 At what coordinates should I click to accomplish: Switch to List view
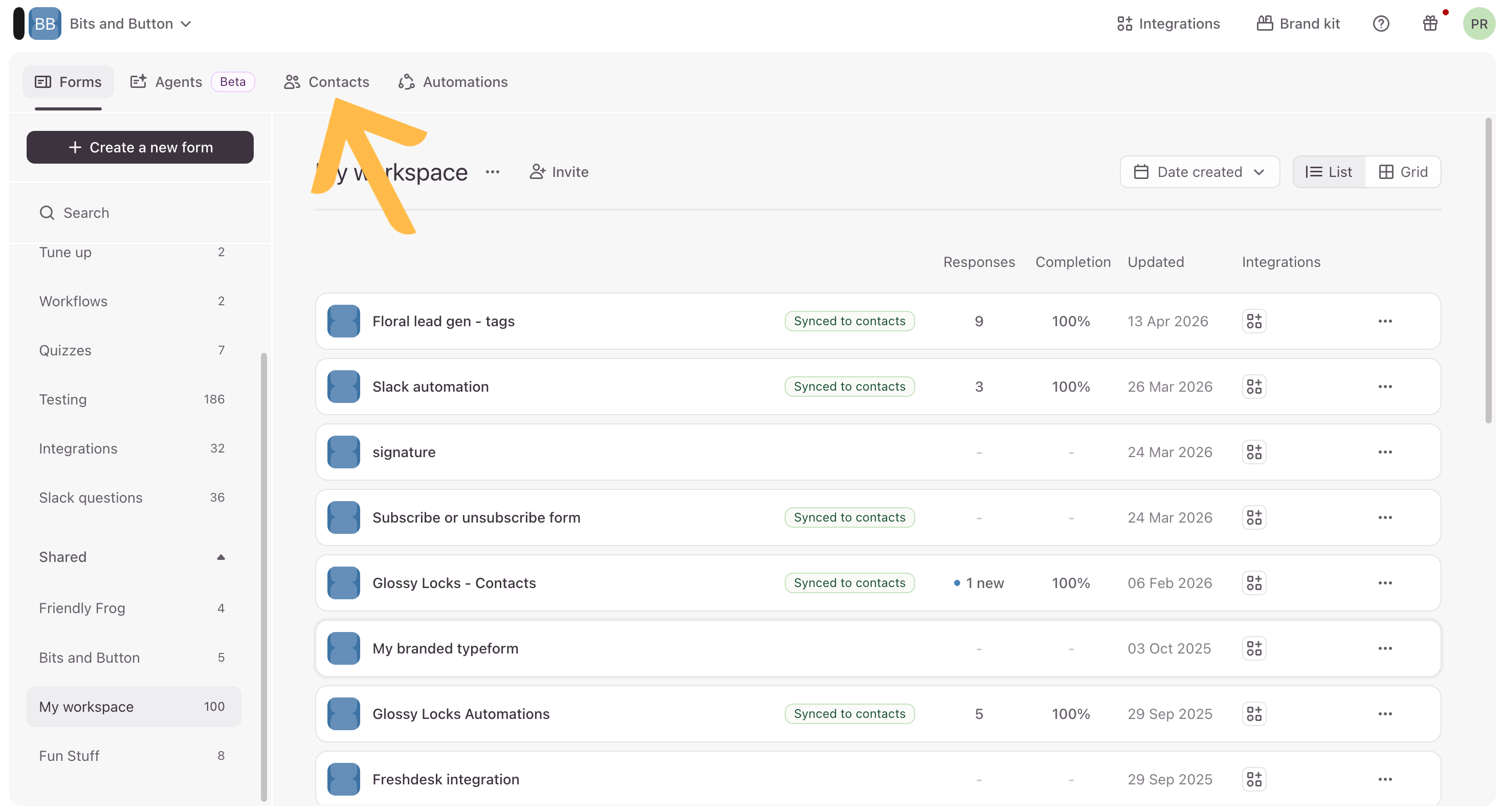1329,172
